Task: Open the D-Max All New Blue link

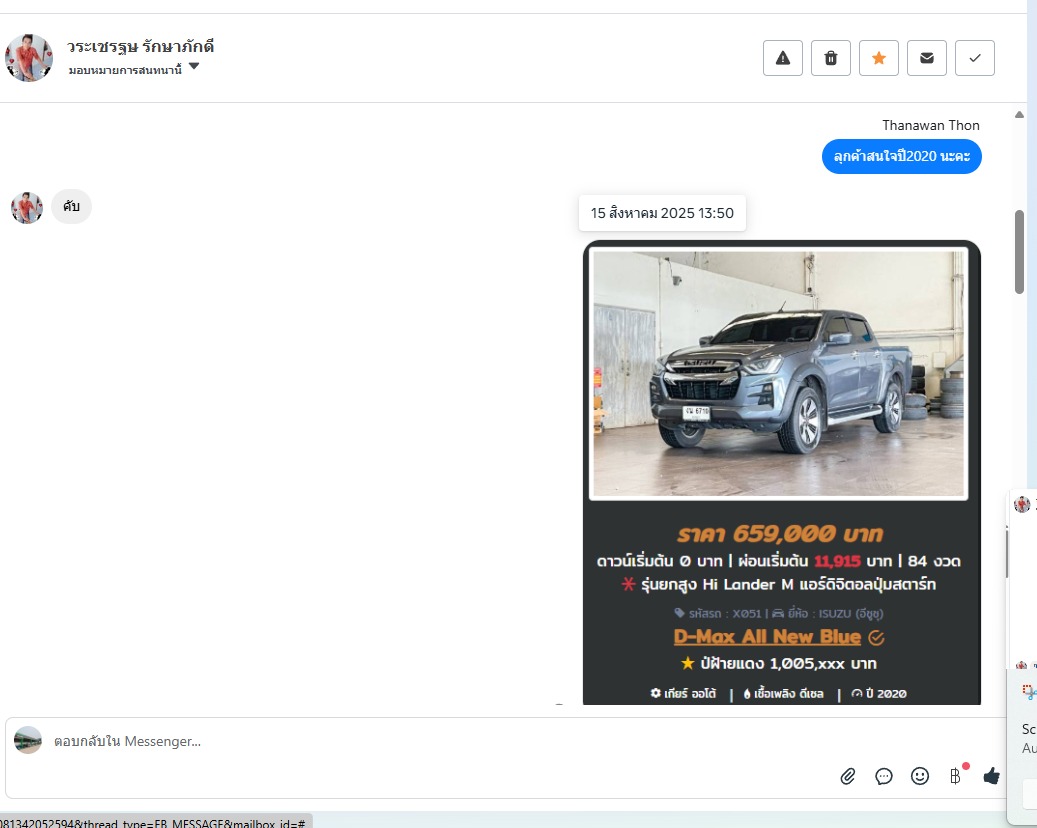Action: 767,637
